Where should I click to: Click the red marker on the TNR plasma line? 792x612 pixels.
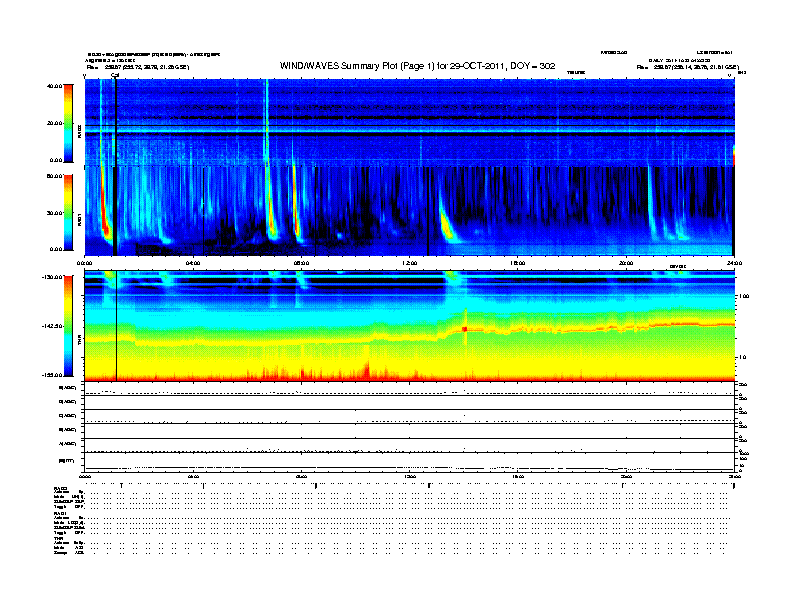[x=465, y=329]
